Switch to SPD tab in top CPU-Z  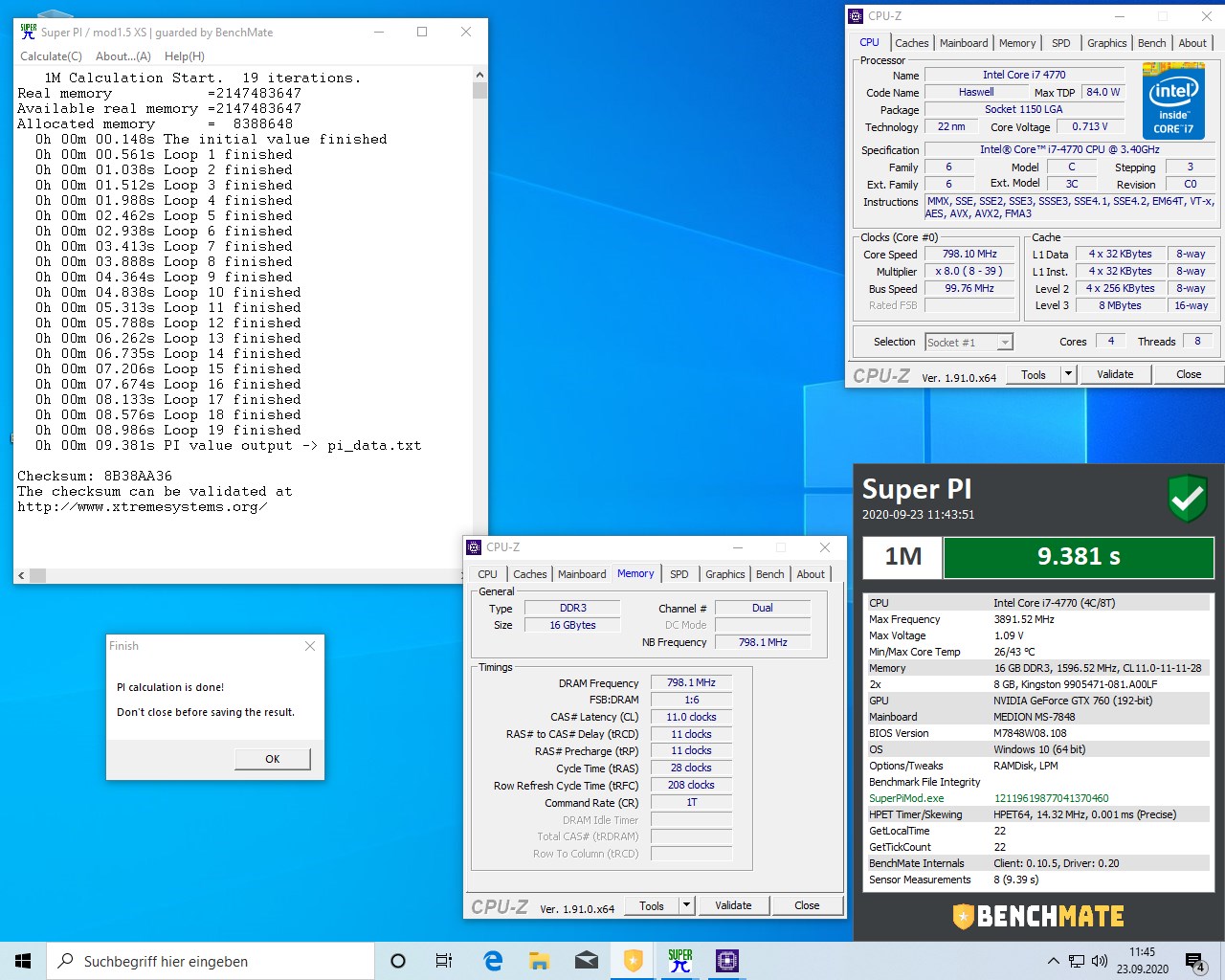1061,43
